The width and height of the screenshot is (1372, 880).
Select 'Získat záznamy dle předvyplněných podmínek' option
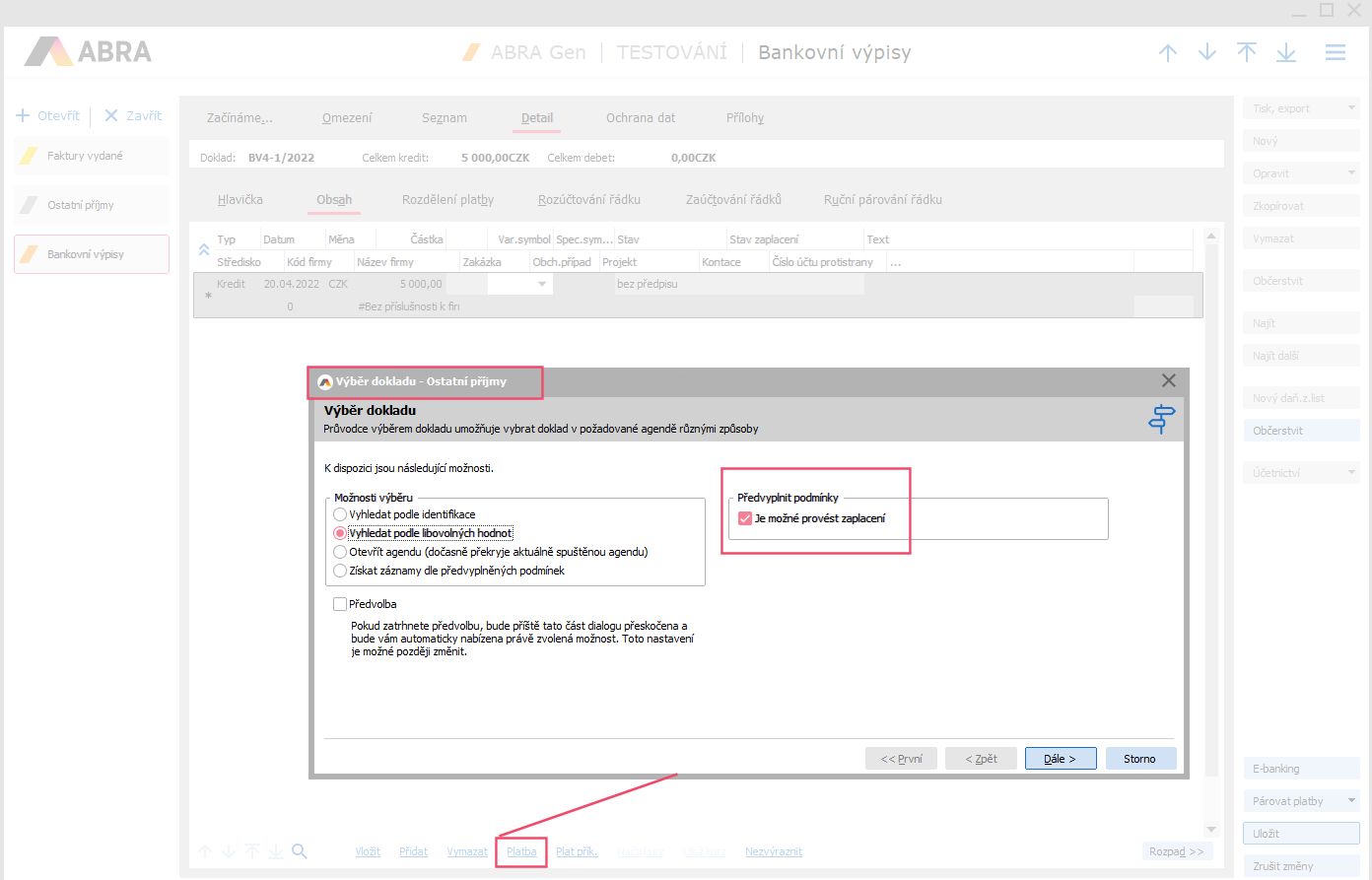click(340, 571)
